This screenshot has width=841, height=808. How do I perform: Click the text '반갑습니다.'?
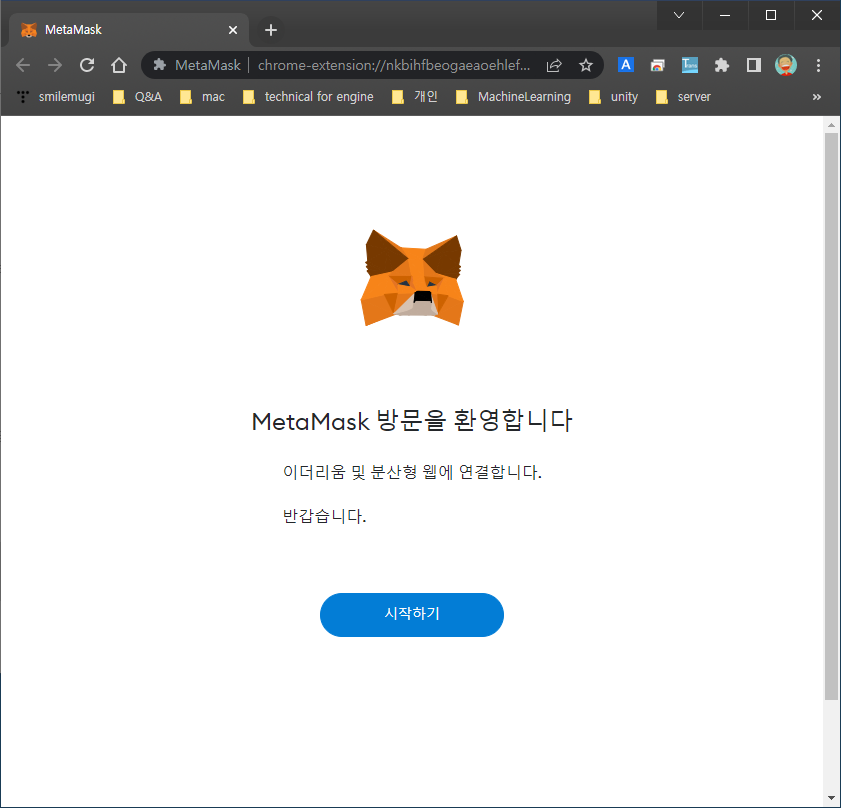(x=324, y=516)
